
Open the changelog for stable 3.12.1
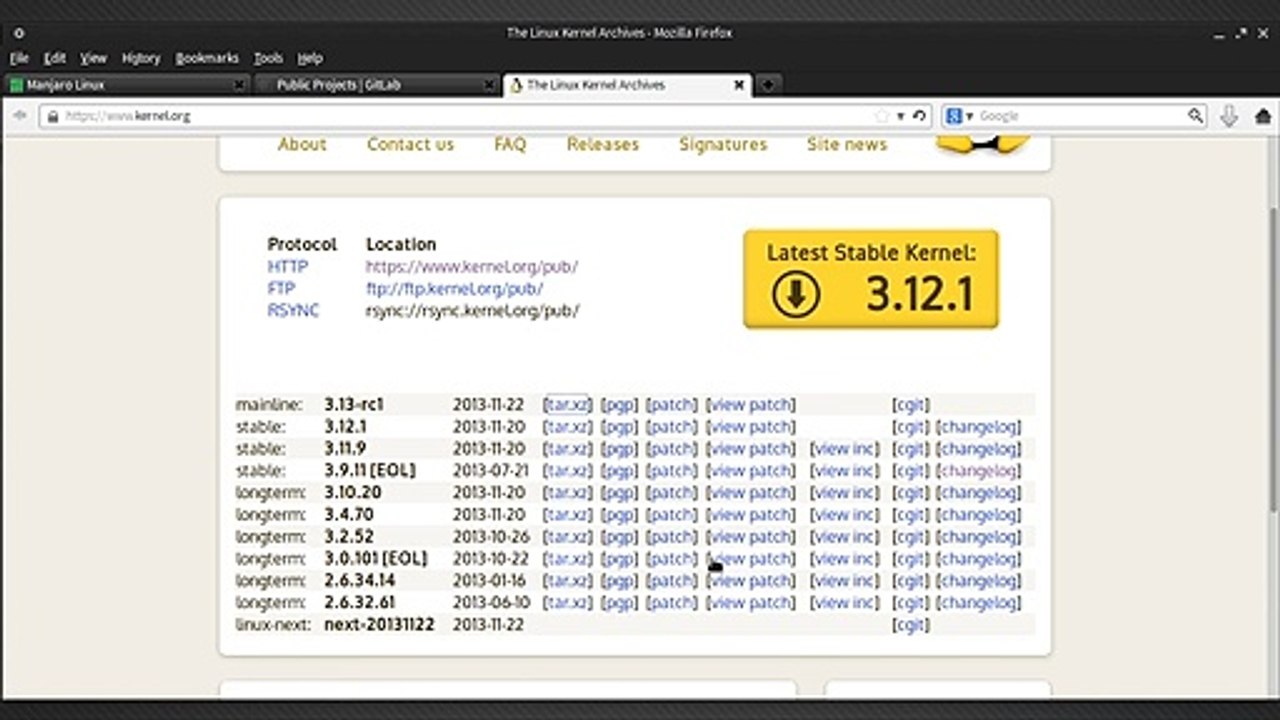(978, 427)
